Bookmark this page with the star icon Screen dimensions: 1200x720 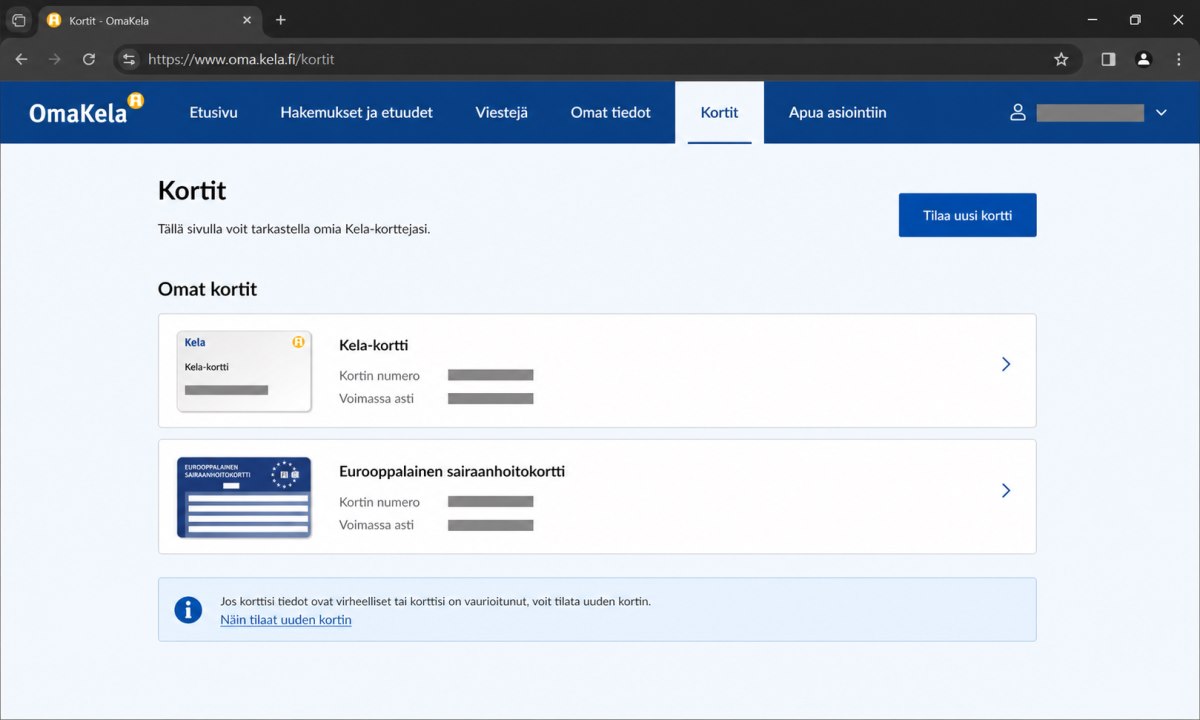pyautogui.click(x=1061, y=59)
